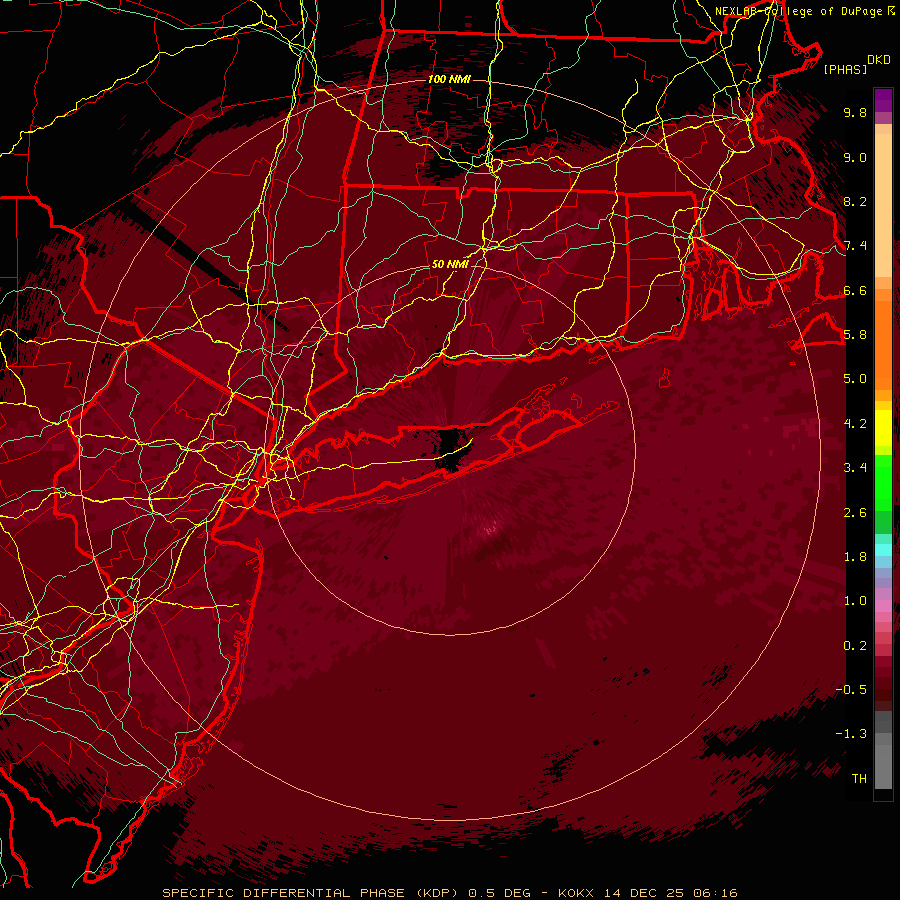
Task: Click the cyan segment of the color bar
Action: pos(883,550)
